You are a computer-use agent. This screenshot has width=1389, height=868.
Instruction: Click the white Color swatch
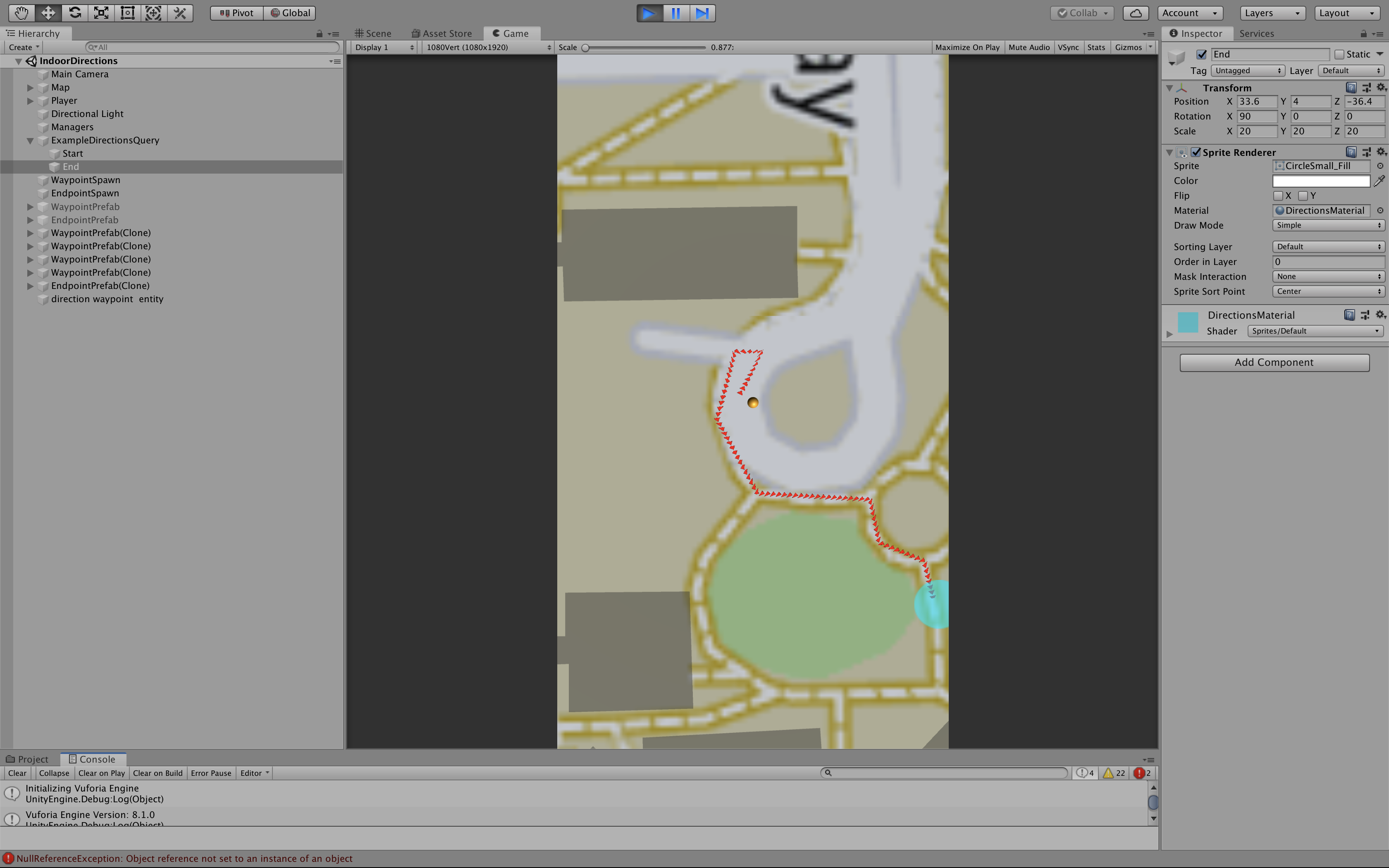(x=1321, y=181)
